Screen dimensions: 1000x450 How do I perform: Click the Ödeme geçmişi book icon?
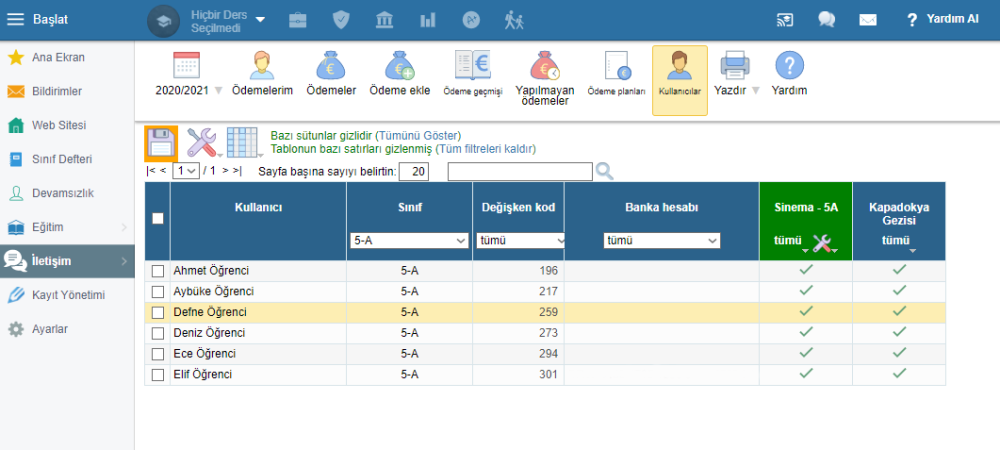pos(472,66)
